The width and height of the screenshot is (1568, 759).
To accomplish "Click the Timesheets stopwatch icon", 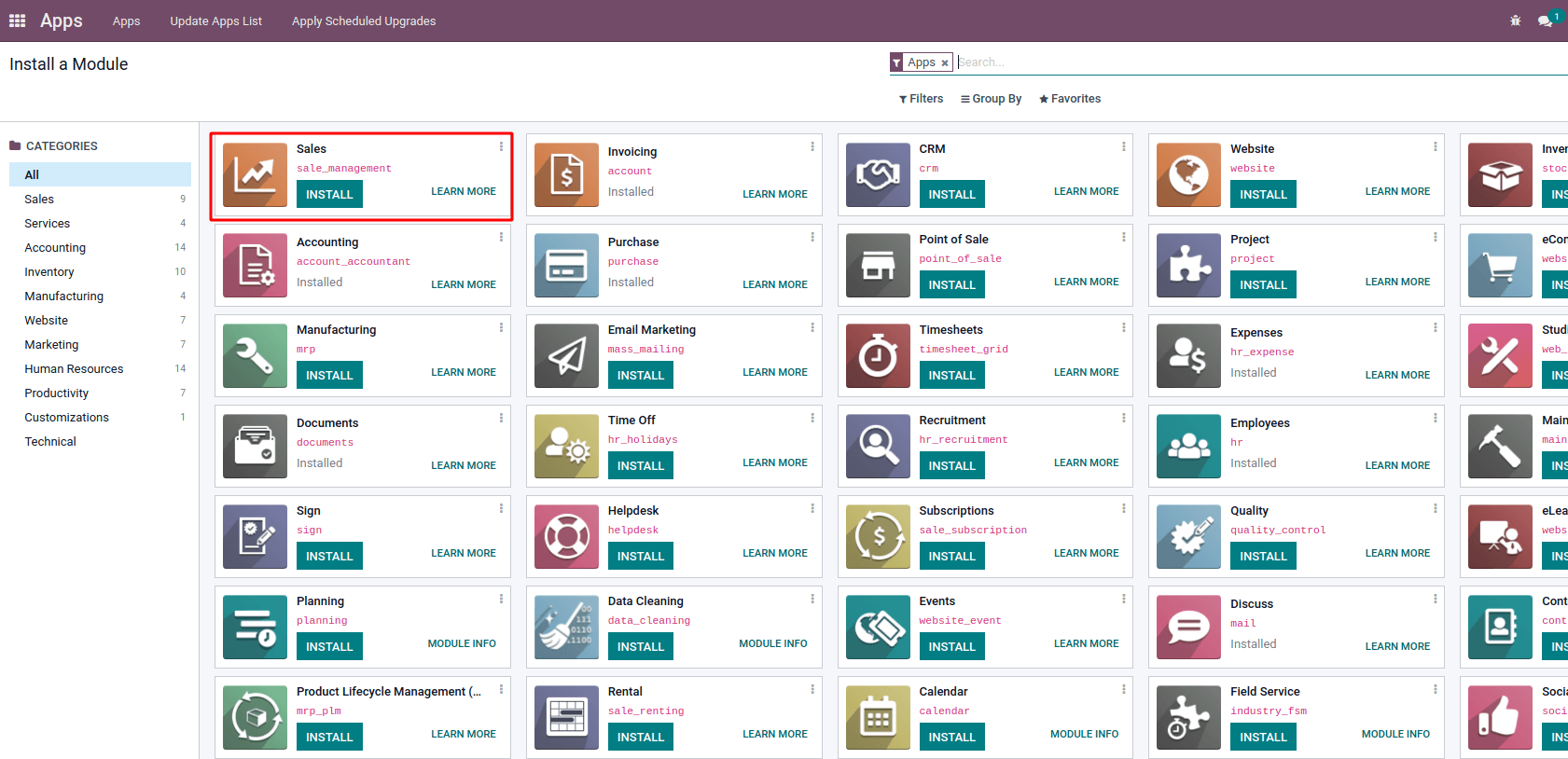I will (x=879, y=355).
